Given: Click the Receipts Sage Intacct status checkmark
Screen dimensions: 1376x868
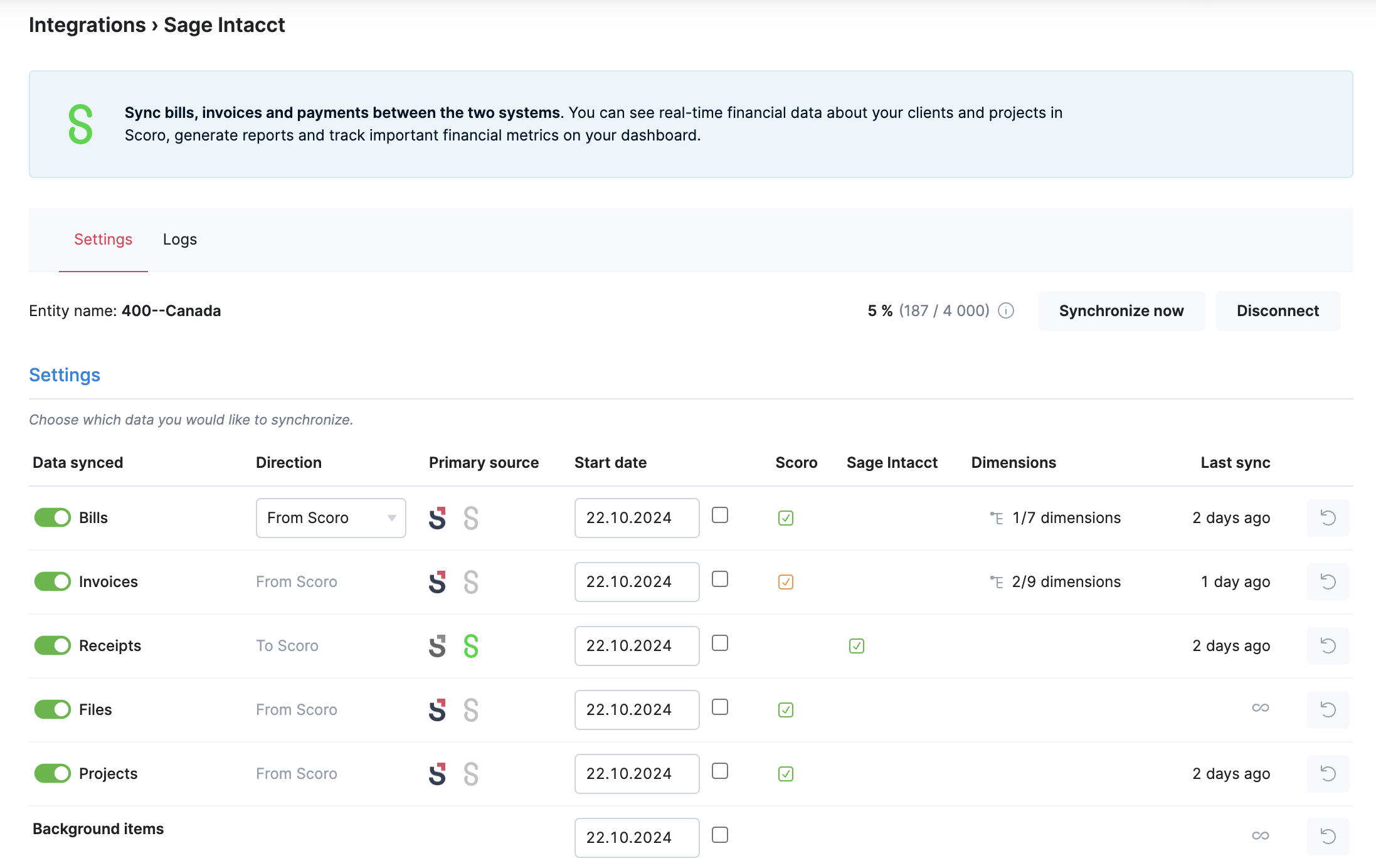Looking at the screenshot, I should pyautogui.click(x=857, y=646).
